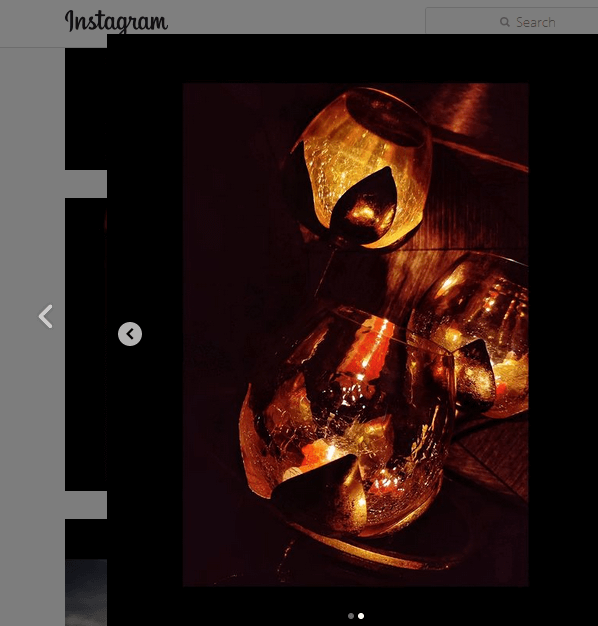Click the dark post tile under the Instagram logo
Viewport: 598px width, 626px height.
click(x=86, y=109)
